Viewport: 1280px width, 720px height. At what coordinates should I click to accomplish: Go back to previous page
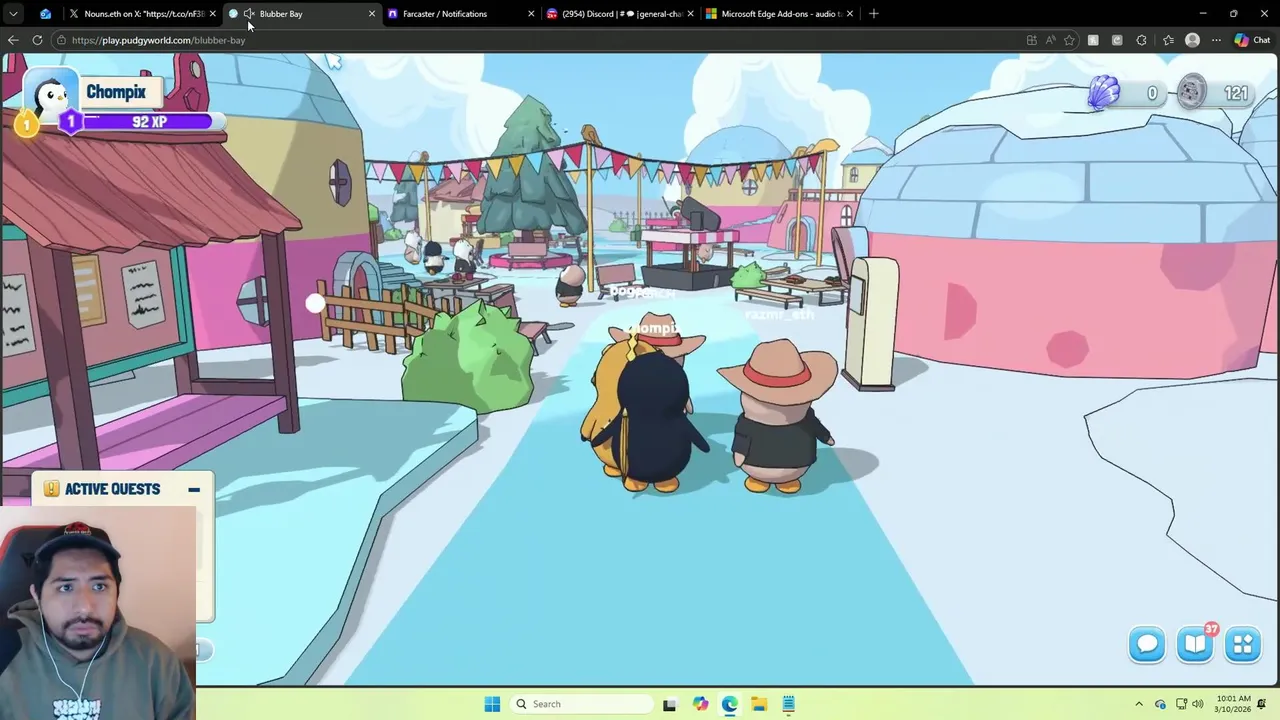click(13, 40)
